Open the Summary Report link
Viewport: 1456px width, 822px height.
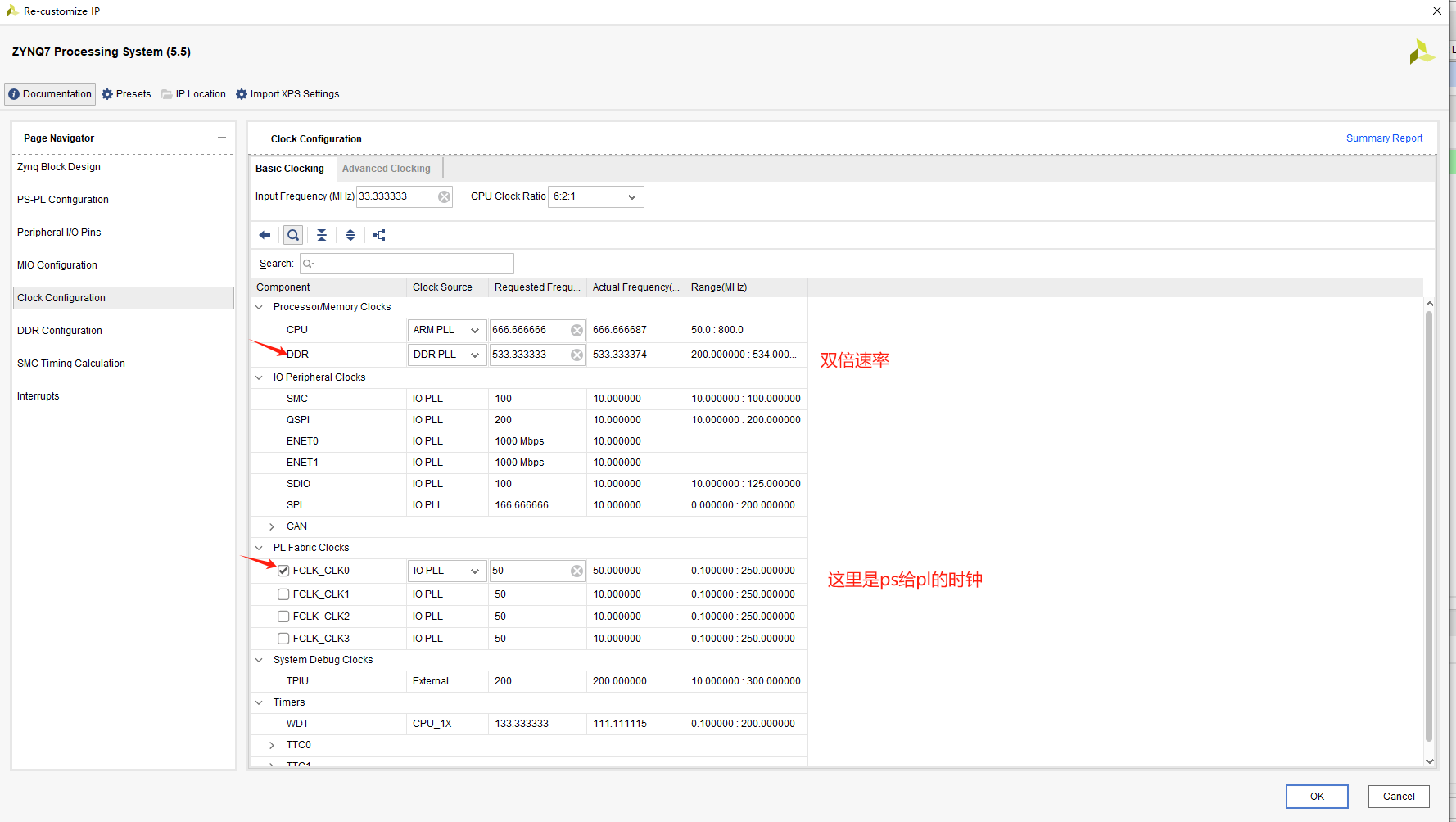pyautogui.click(x=1384, y=138)
